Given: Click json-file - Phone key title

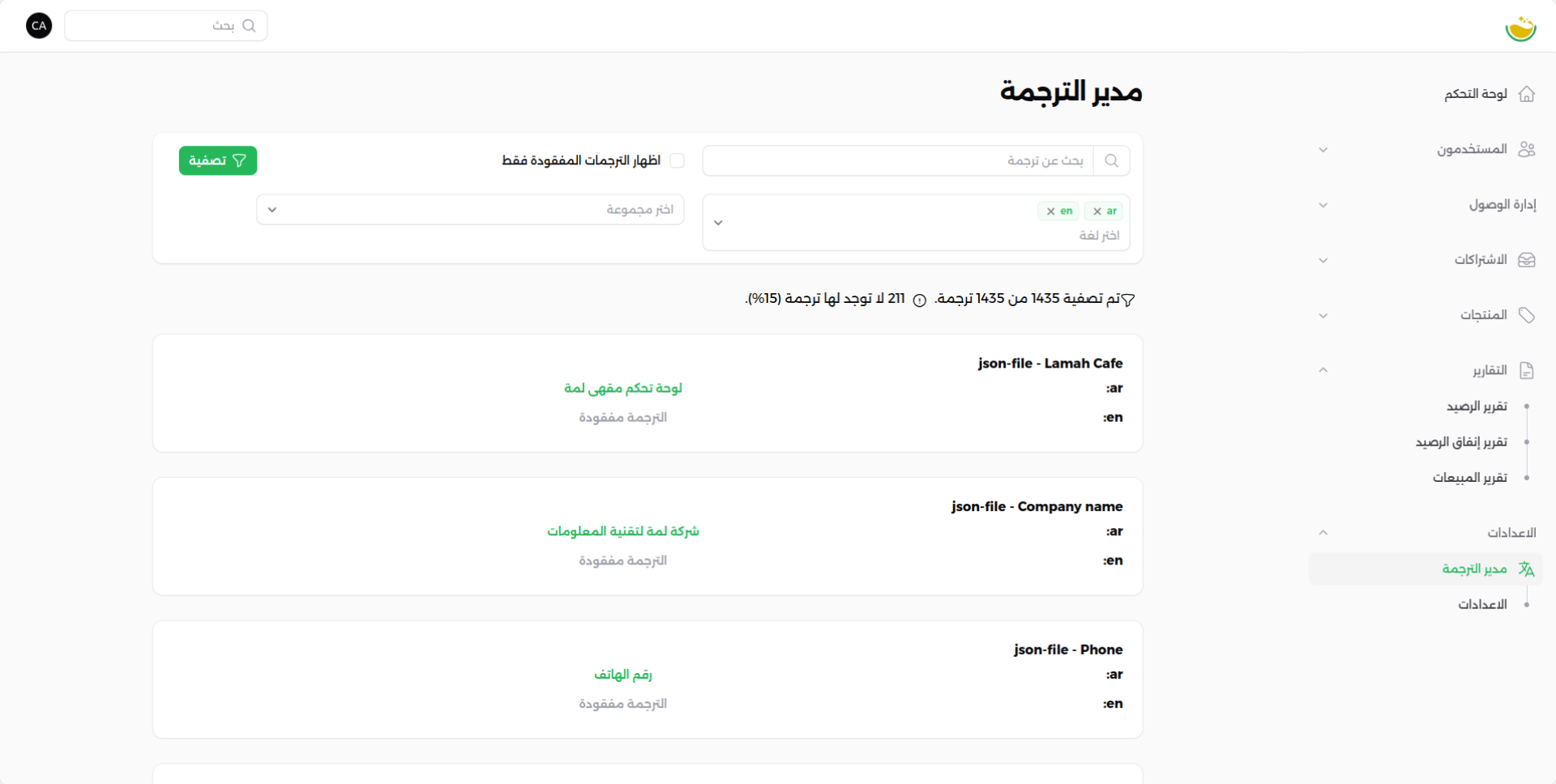Looking at the screenshot, I should click(x=1068, y=650).
